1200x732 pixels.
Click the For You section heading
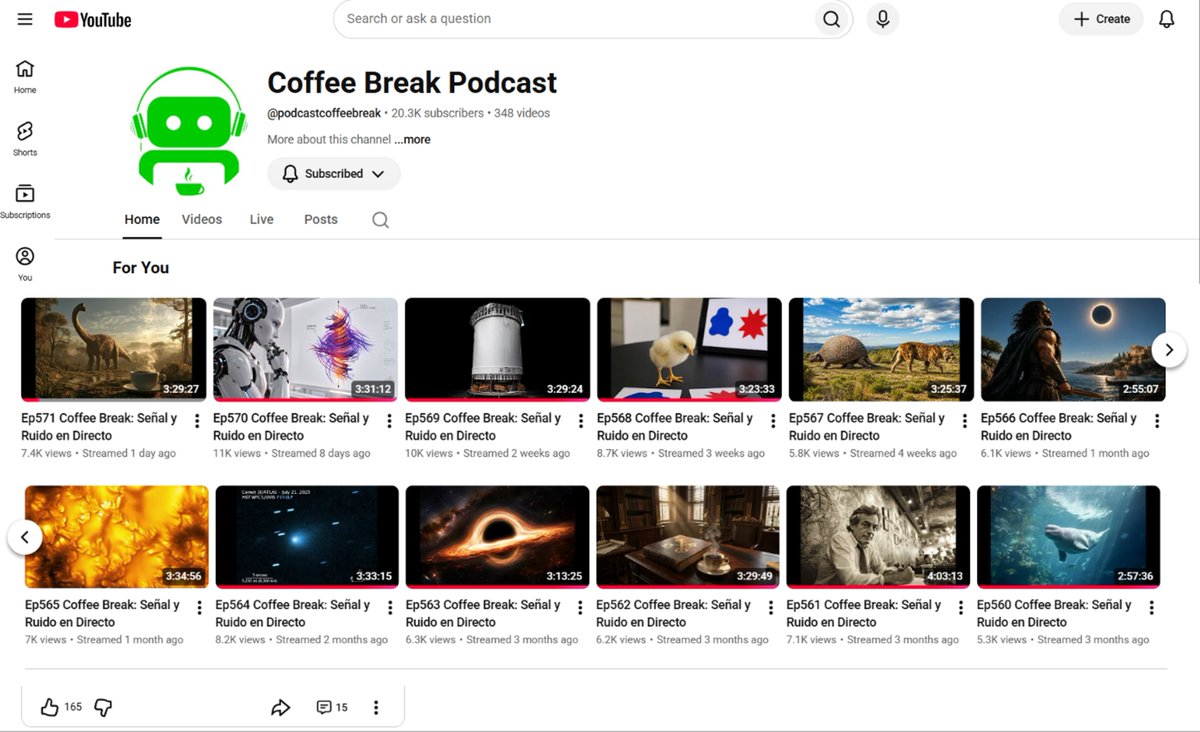tap(141, 268)
